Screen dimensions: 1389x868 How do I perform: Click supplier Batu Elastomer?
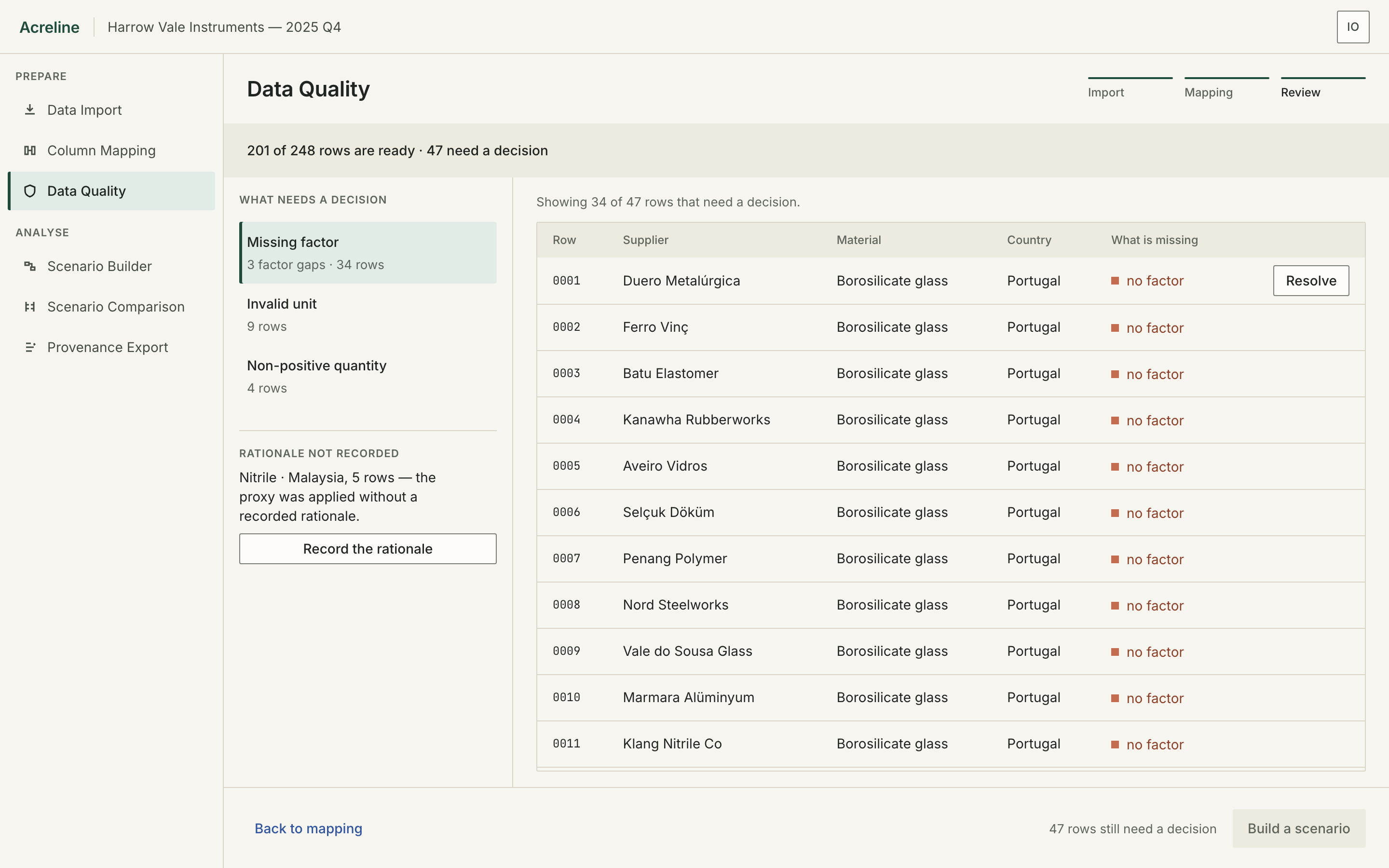[670, 374]
